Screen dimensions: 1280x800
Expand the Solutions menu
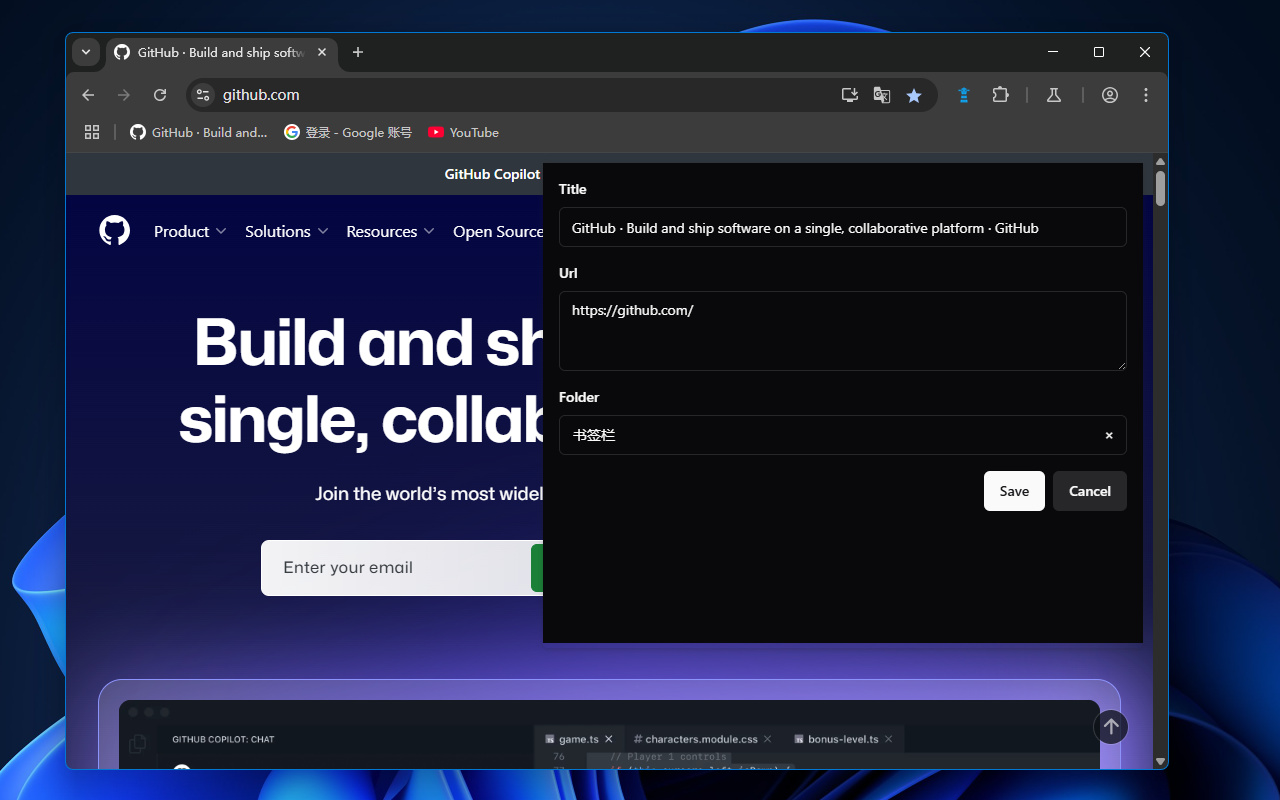(x=287, y=231)
